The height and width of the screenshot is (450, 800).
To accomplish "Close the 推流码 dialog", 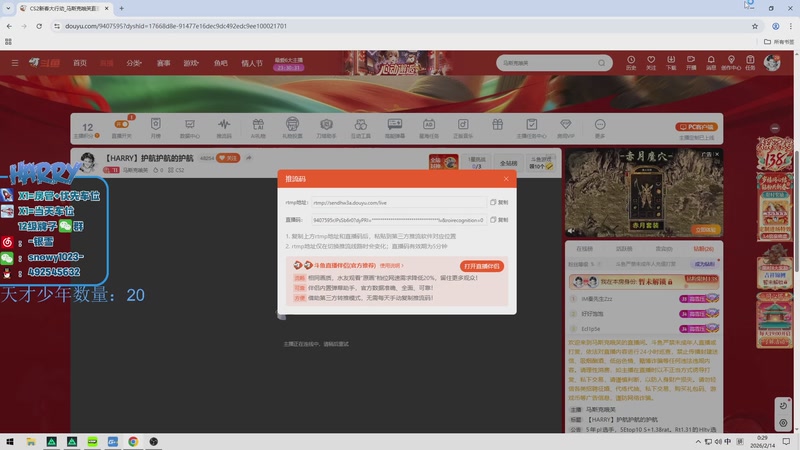I will (x=506, y=179).
